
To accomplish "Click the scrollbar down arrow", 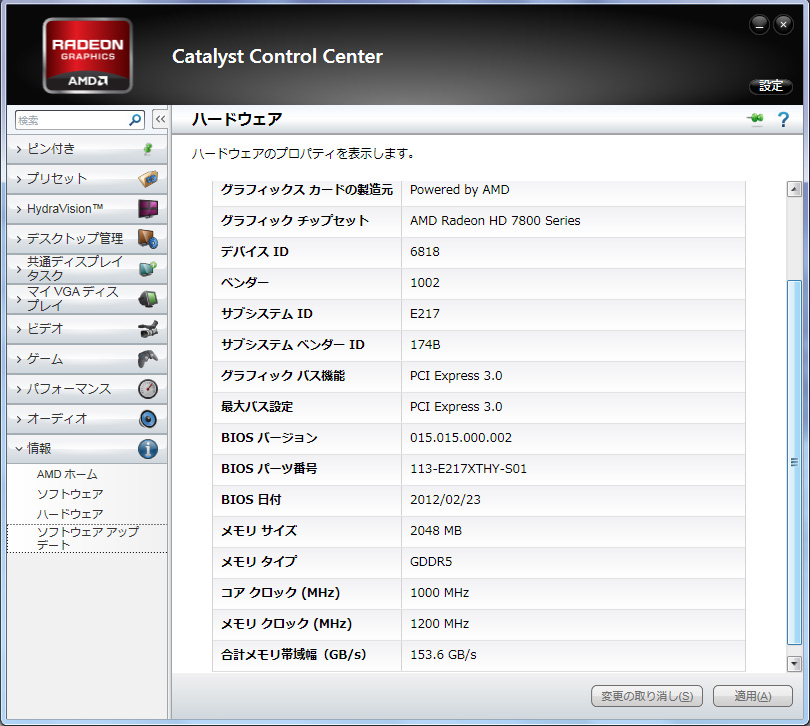I will pos(794,663).
